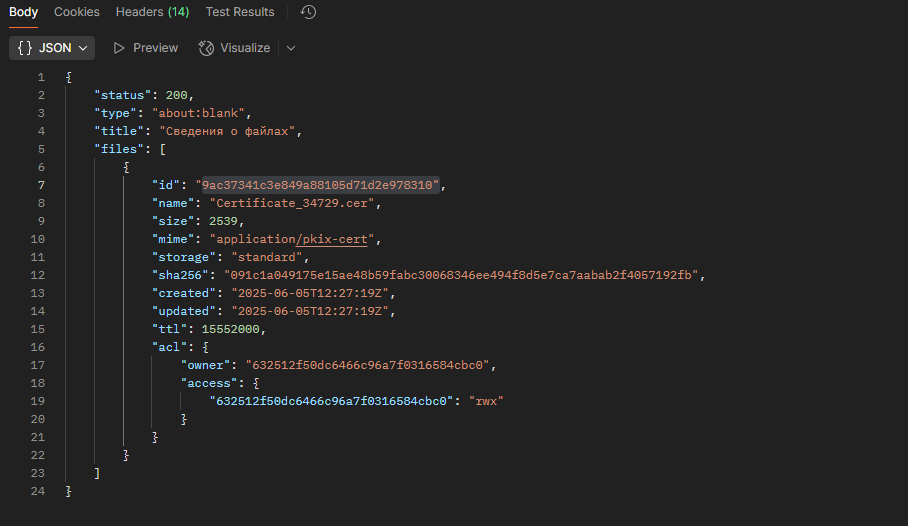908x526 pixels.
Task: Click the Preview button label
Action: (155, 48)
